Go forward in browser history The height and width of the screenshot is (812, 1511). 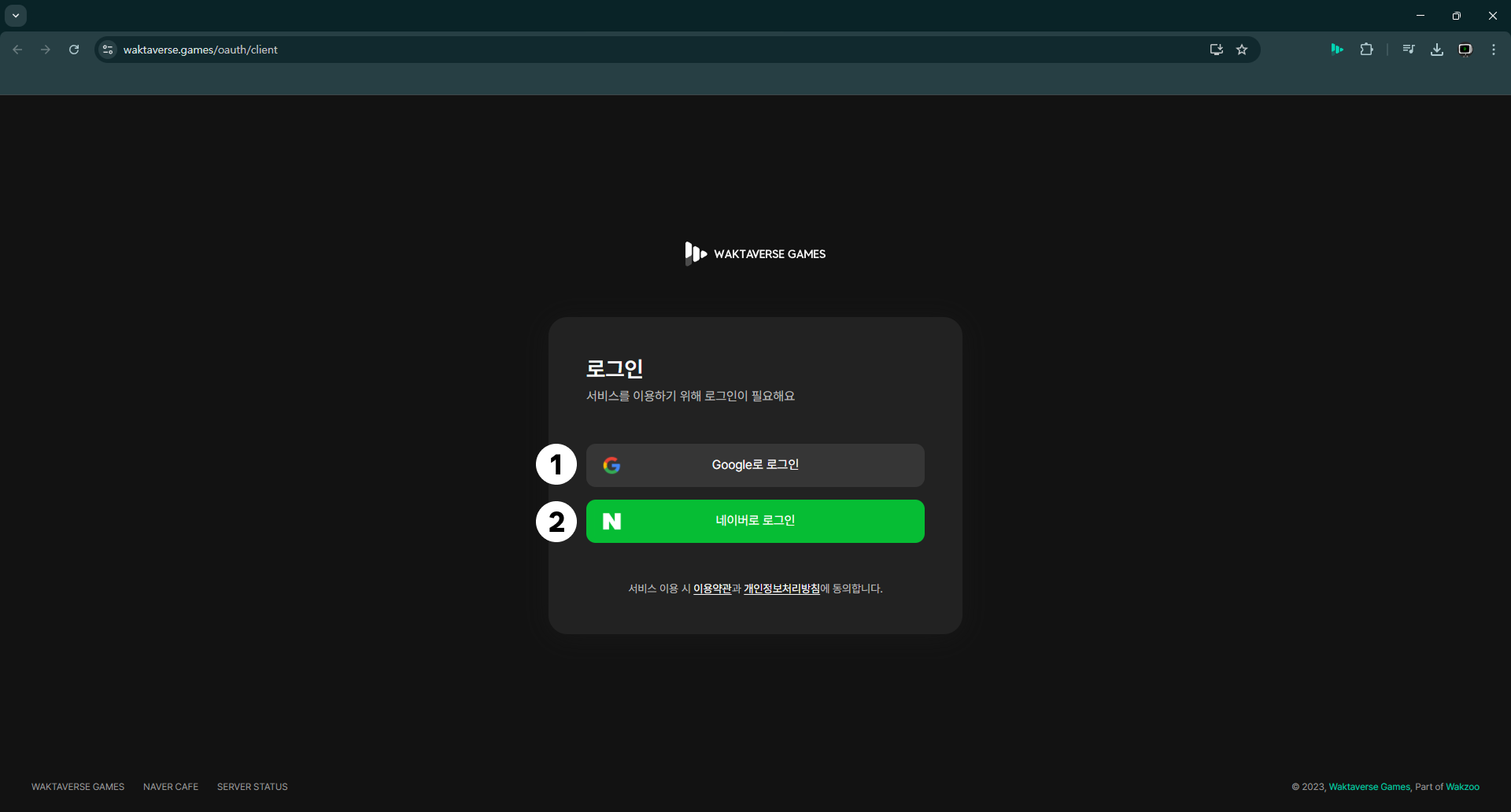[x=46, y=50]
